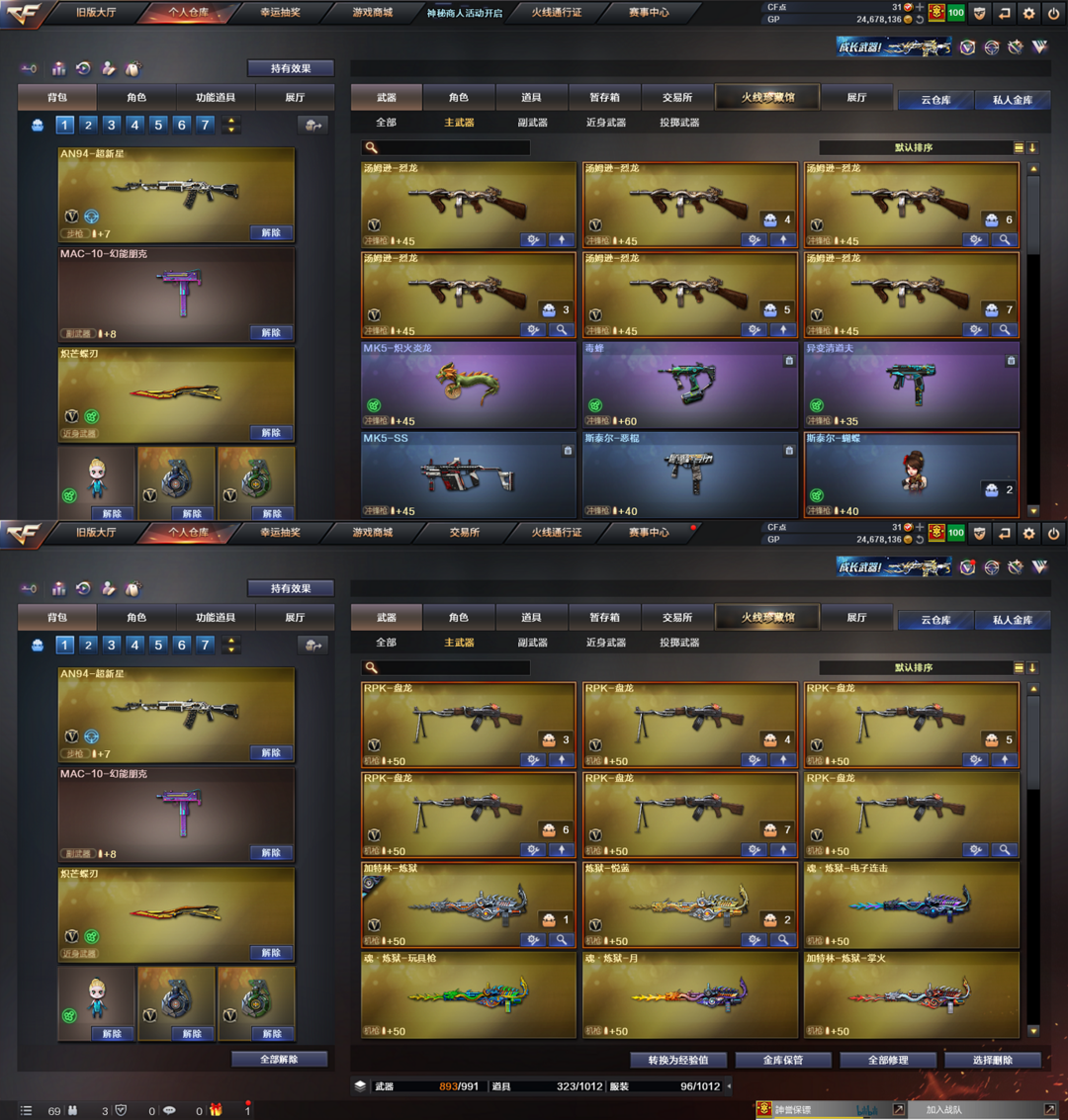Screen dimensions: 1068x1120
Task: Select 投掷武器 tab above the RPK-盘龙 list
Action: 679,643
